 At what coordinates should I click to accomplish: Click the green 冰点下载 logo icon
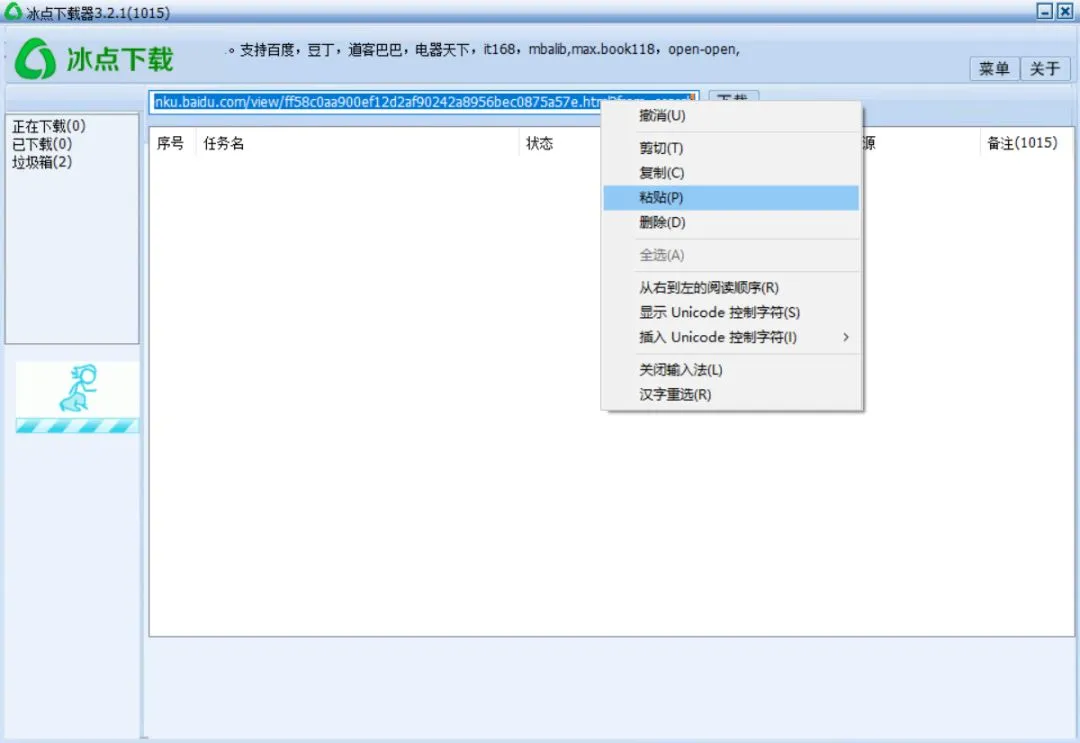(35, 58)
